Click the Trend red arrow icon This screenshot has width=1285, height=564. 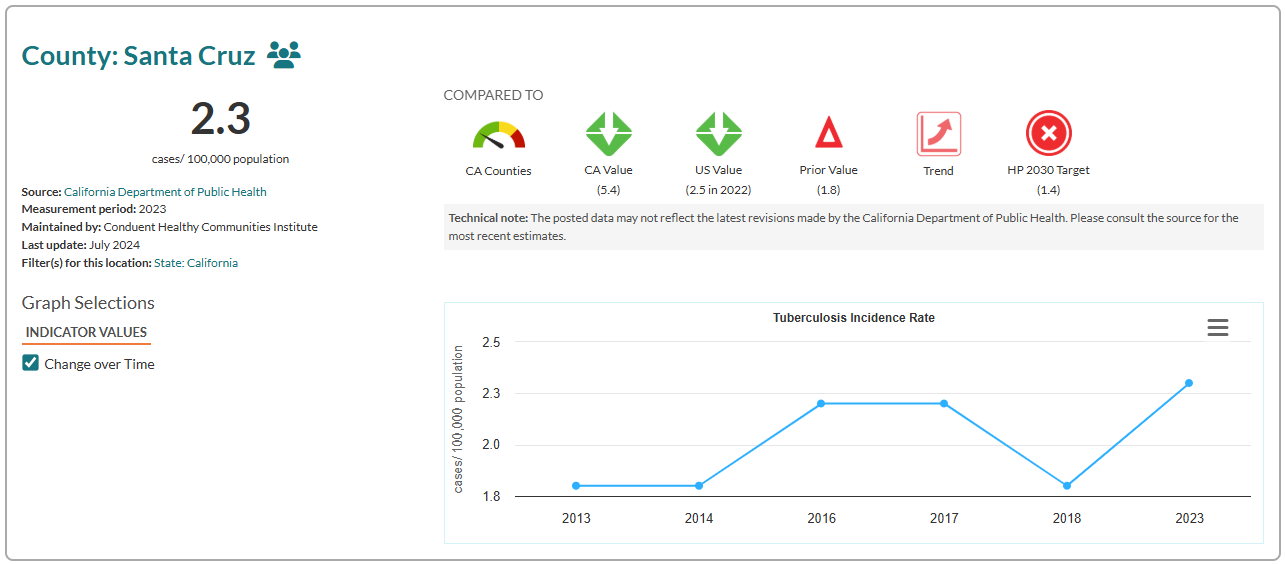coord(938,134)
